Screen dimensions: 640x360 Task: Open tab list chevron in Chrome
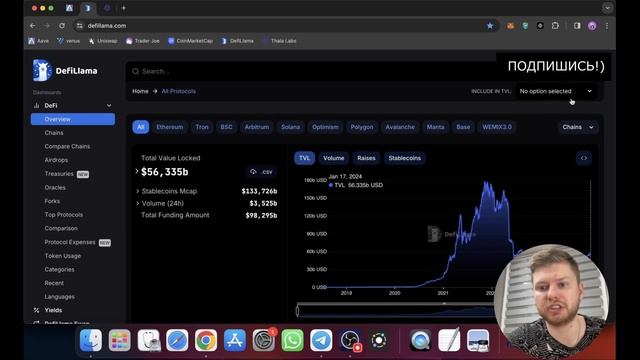tap(607, 8)
